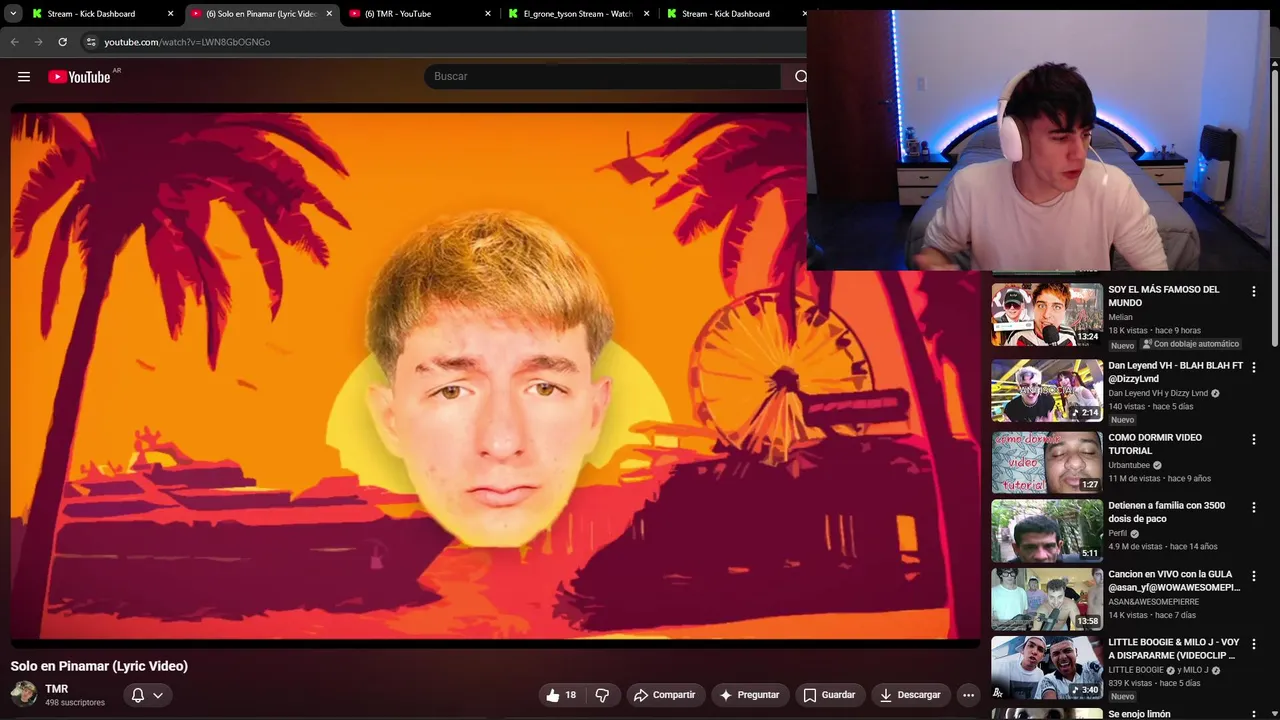Open the ASAN&AWESOMEPIERRE channel name
The image size is (1280, 720).
1153,602
